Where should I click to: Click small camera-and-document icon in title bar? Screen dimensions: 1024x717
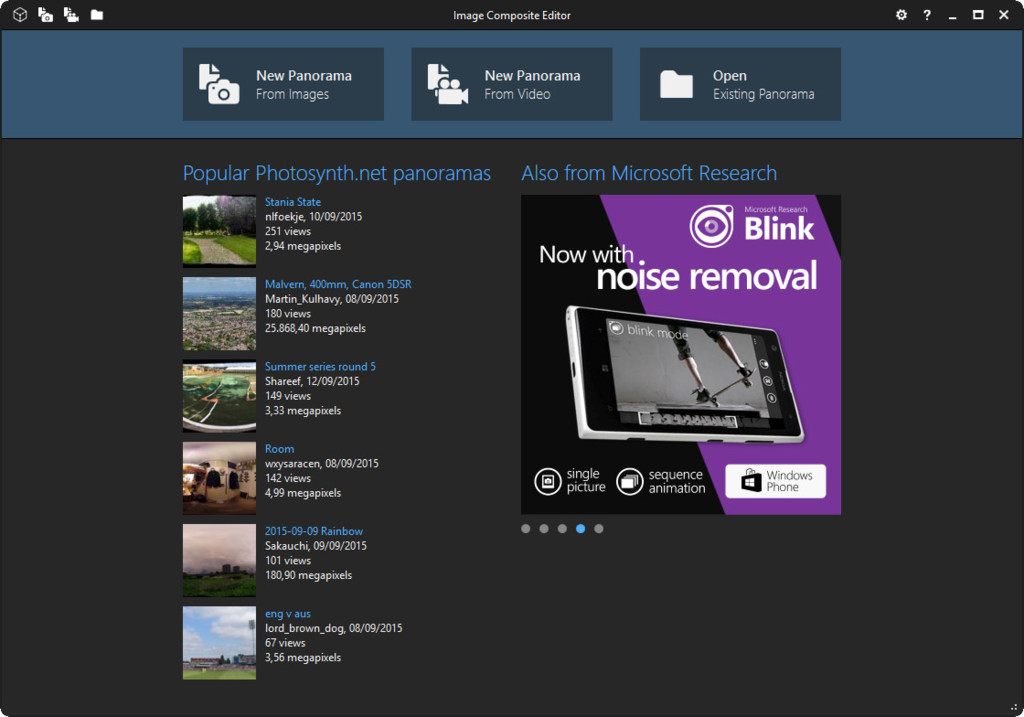coord(46,15)
